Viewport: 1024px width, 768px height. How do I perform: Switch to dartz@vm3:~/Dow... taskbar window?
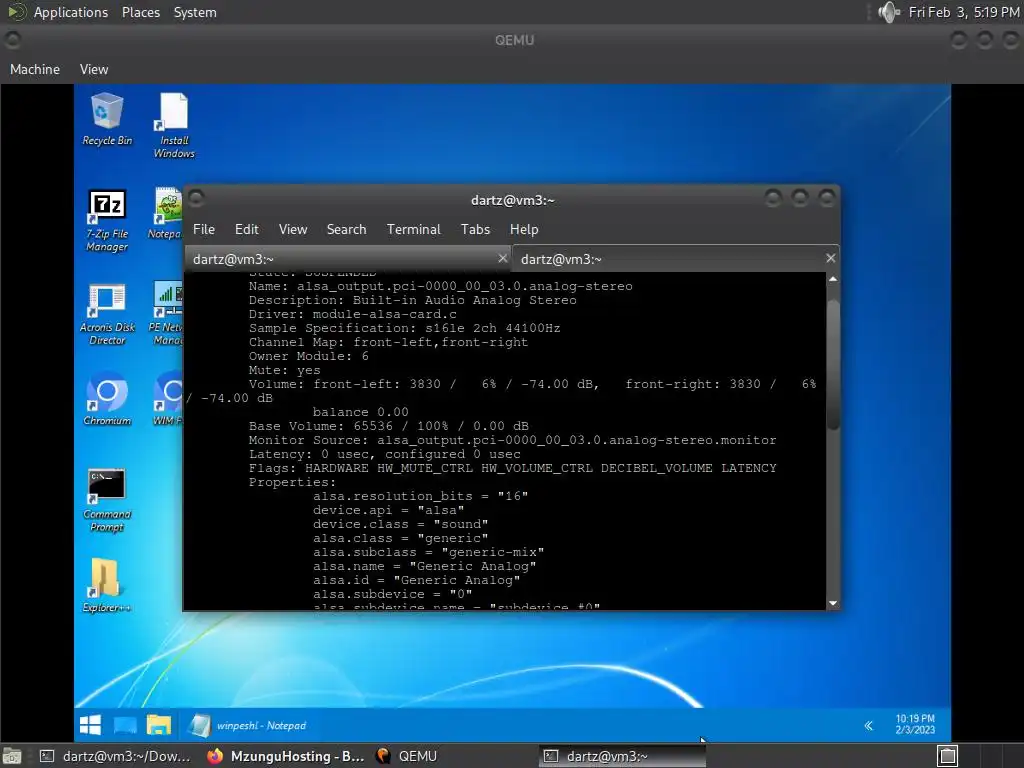point(115,756)
